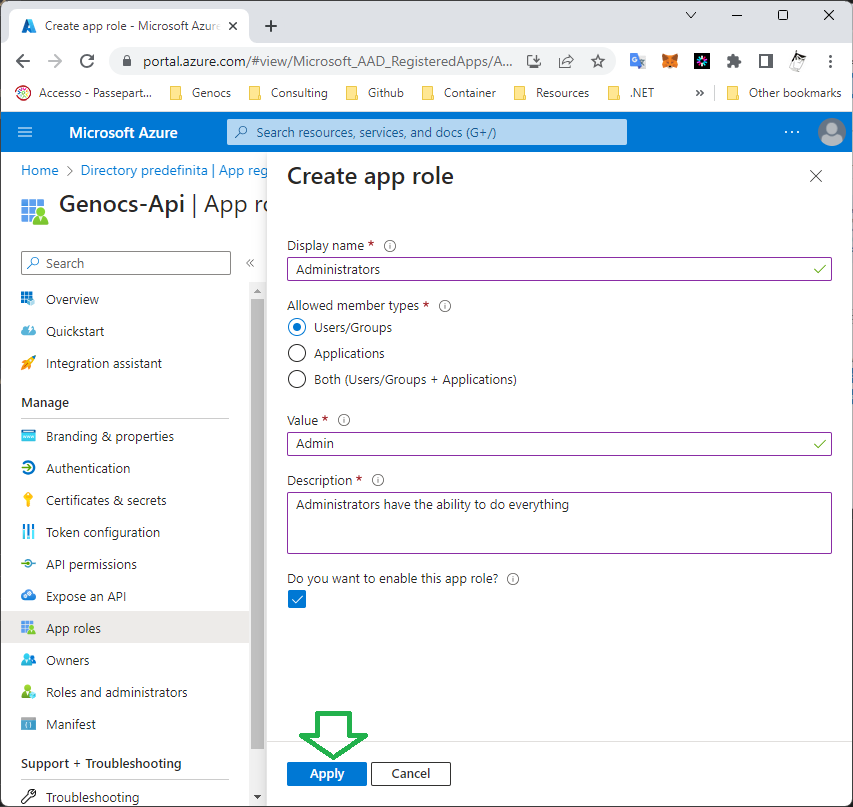Click the MetaMask fox extension icon
The image size is (853, 807).
670,61
